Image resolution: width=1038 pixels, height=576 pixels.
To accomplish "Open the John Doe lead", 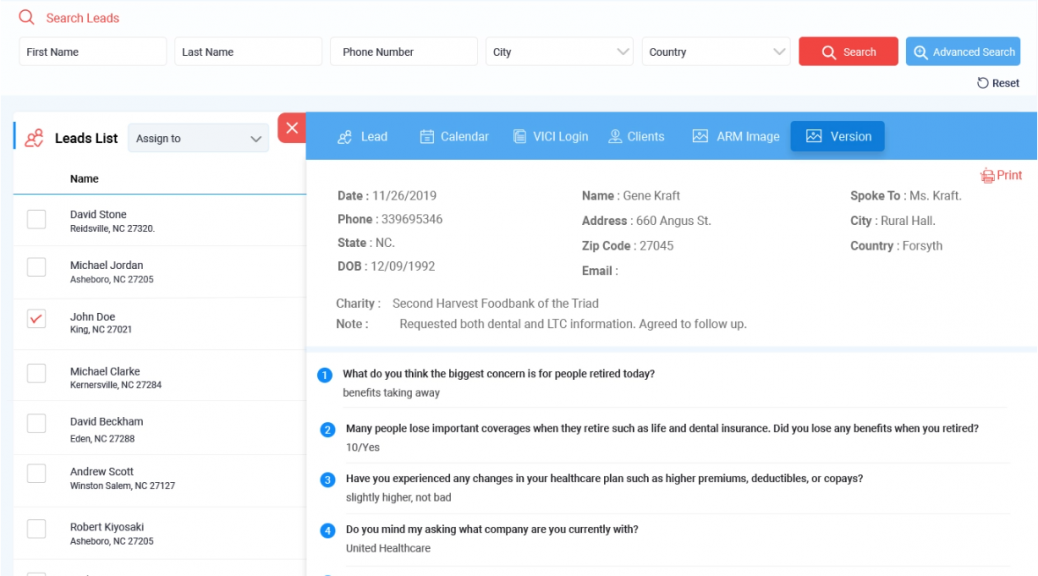I will (x=160, y=323).
